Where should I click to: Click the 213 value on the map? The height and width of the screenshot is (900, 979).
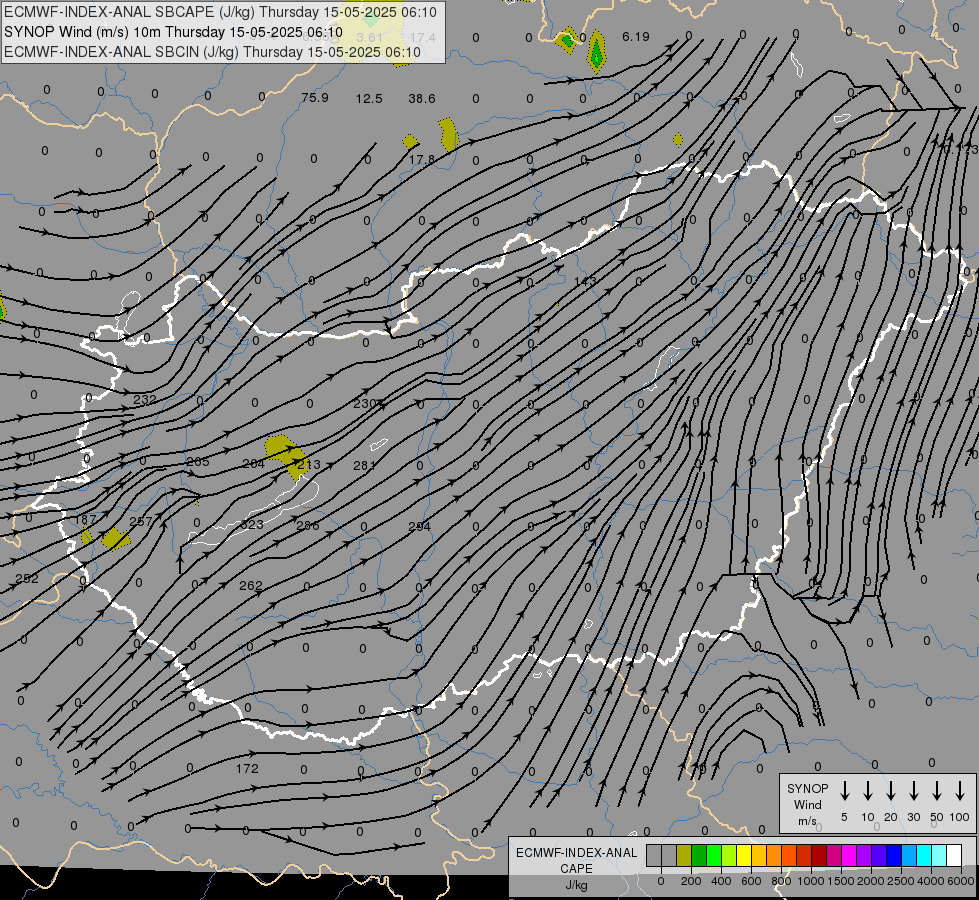(x=309, y=464)
